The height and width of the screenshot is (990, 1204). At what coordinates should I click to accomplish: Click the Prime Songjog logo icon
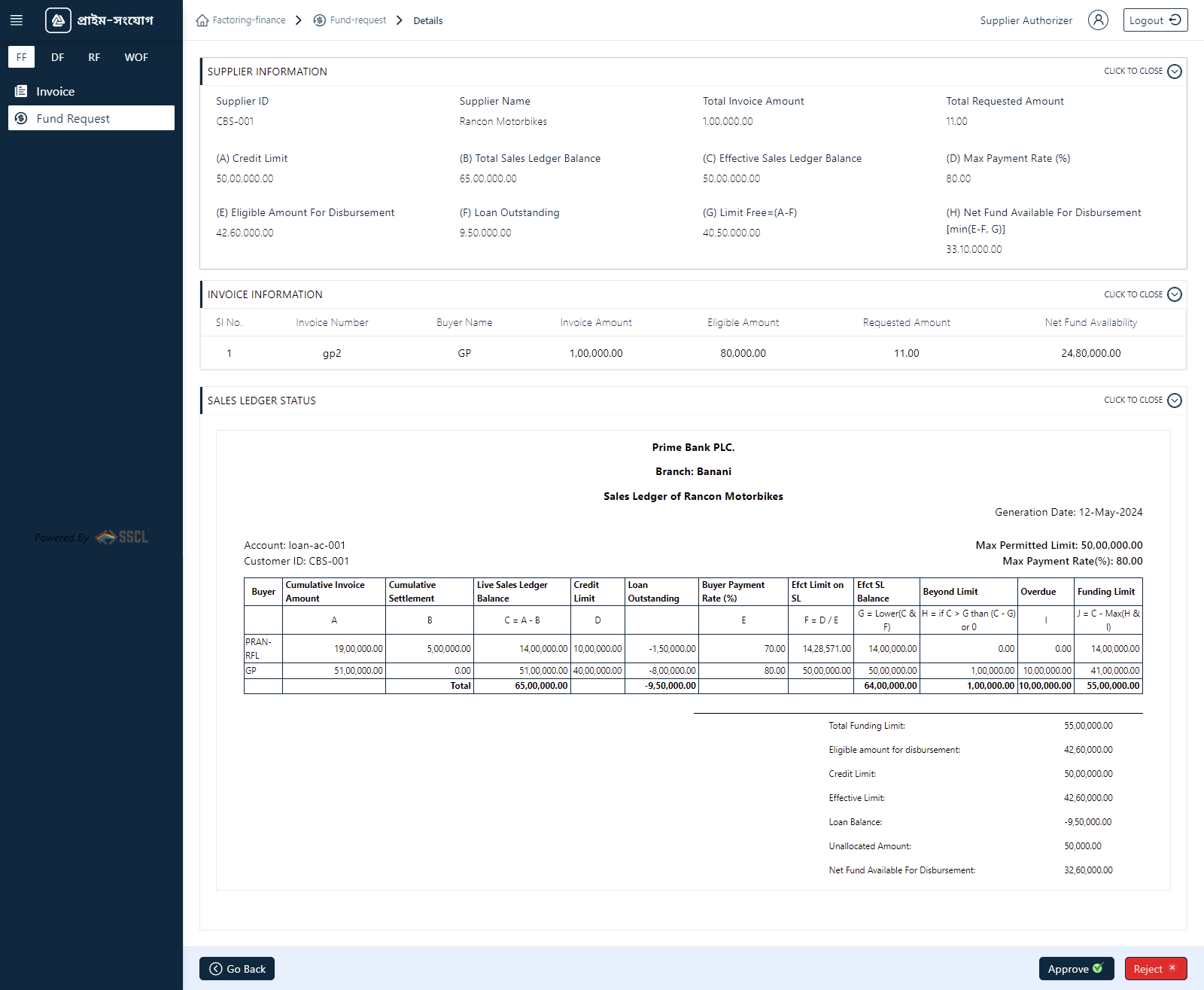(x=58, y=20)
